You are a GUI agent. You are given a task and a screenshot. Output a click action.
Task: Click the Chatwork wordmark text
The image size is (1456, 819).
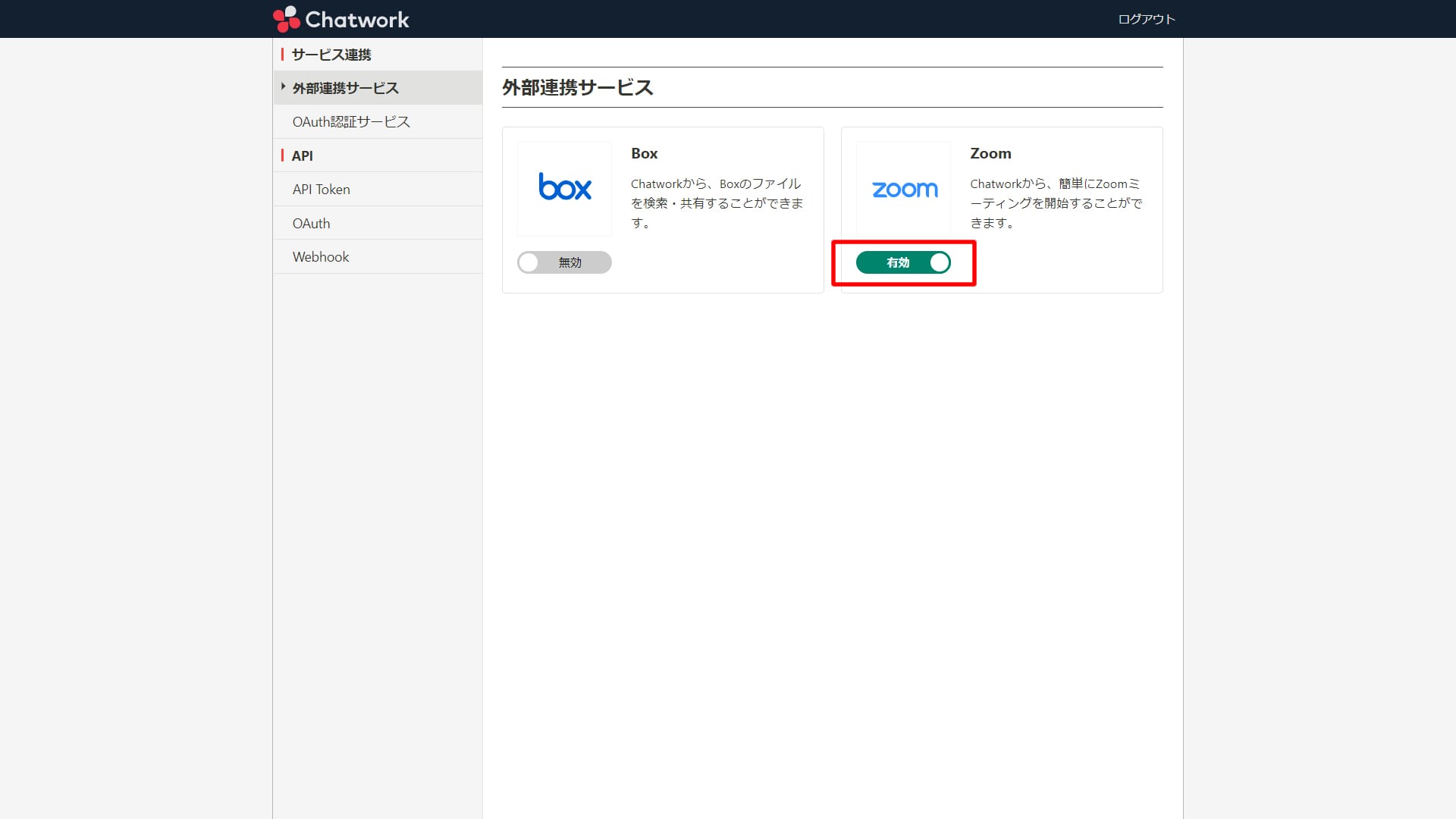click(x=357, y=19)
